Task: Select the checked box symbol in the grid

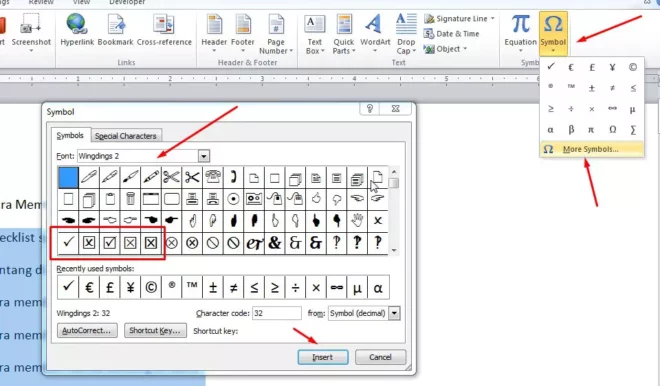Action: coord(109,242)
